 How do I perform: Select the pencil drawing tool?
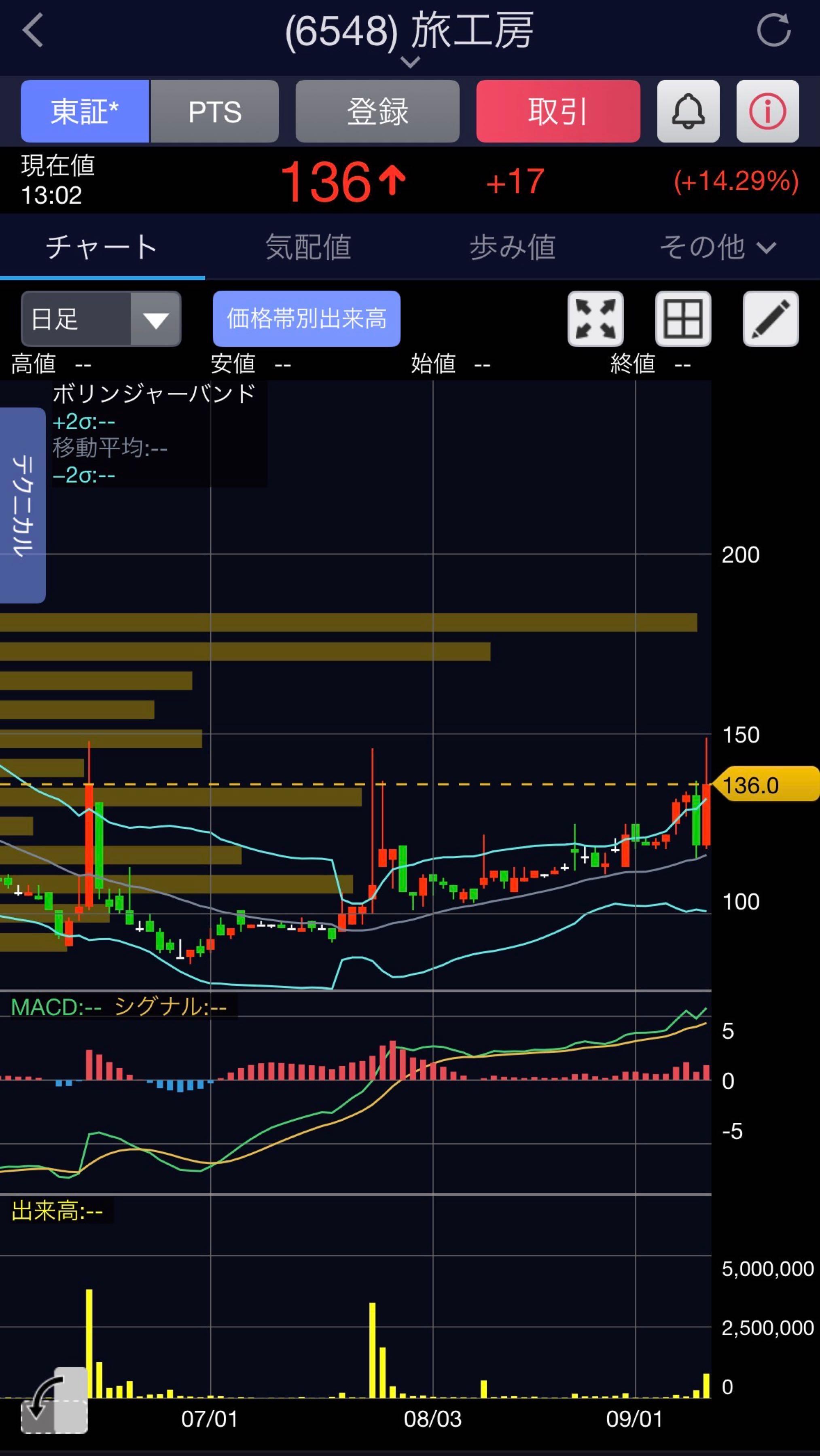pyautogui.click(x=771, y=319)
